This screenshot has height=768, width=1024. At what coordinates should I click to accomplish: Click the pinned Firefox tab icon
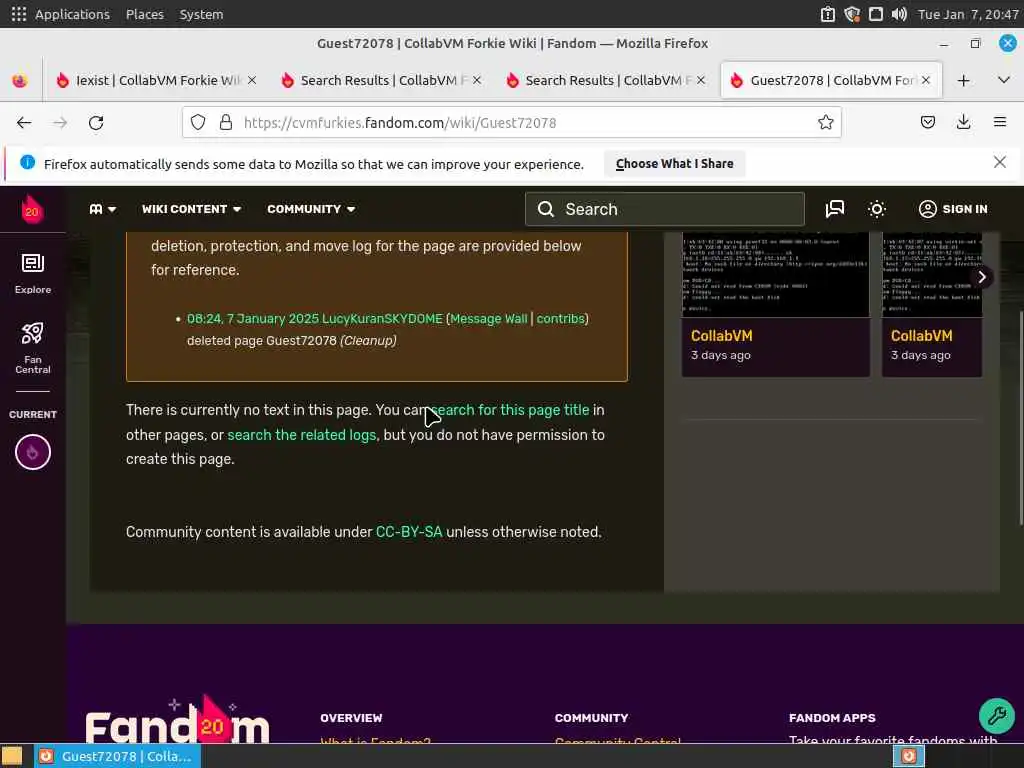(x=20, y=80)
